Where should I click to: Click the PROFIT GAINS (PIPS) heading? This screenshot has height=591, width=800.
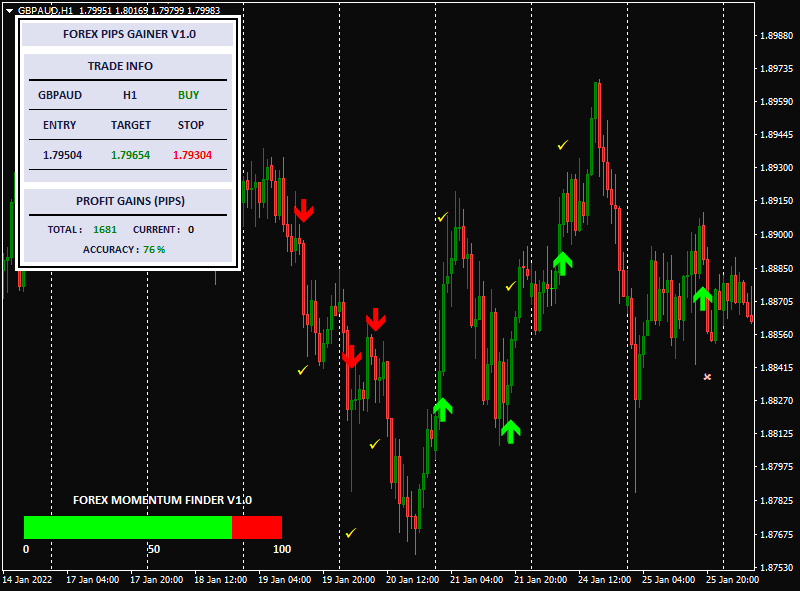pyautogui.click(x=129, y=201)
